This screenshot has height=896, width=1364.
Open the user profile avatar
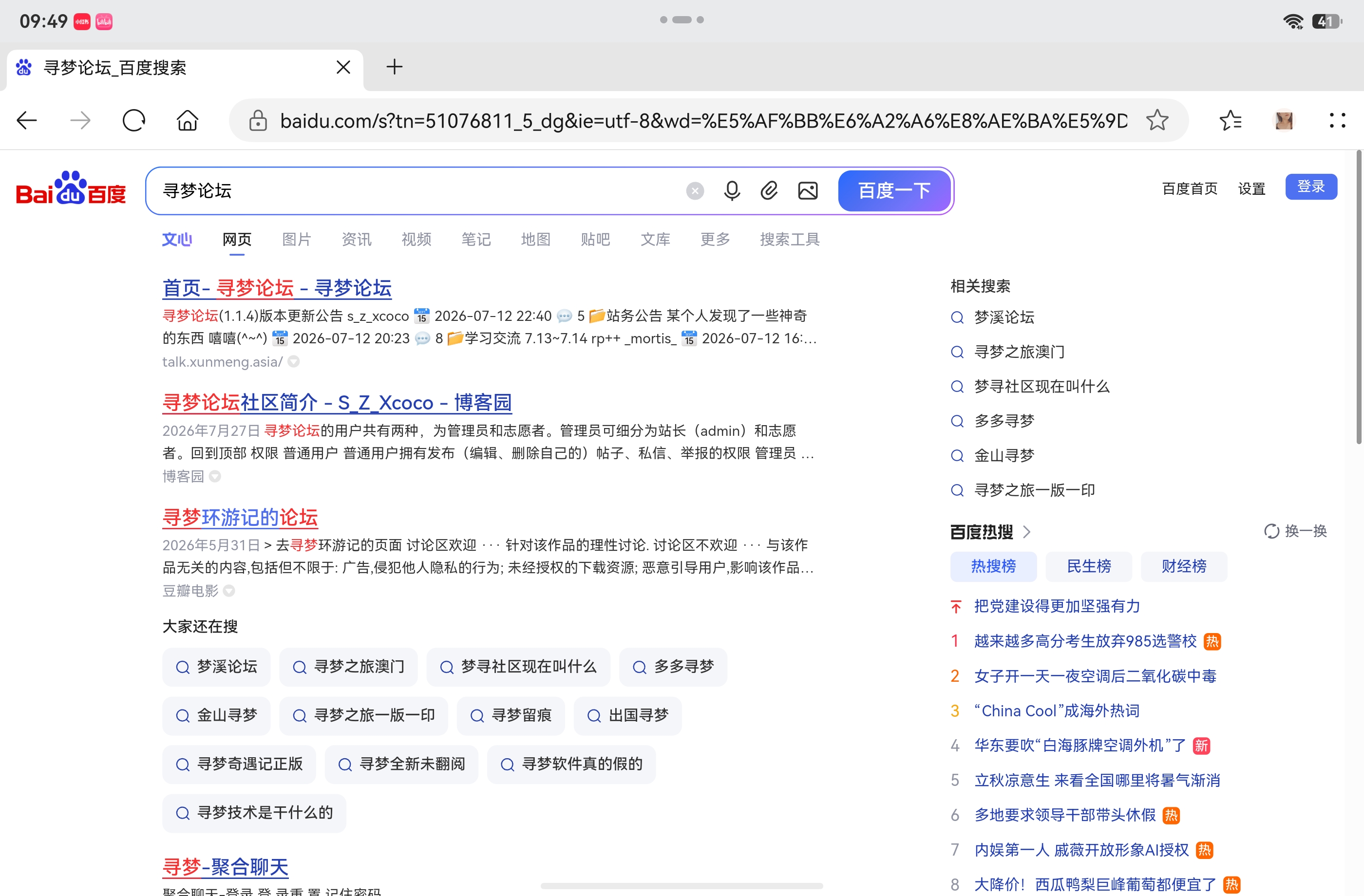coord(1284,120)
